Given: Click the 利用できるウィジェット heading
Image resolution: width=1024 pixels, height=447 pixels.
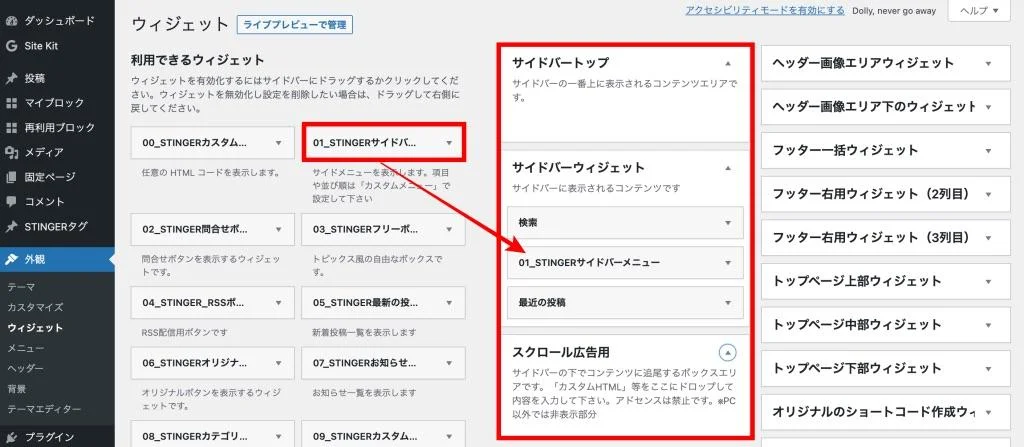Looking at the screenshot, I should coord(197,60).
